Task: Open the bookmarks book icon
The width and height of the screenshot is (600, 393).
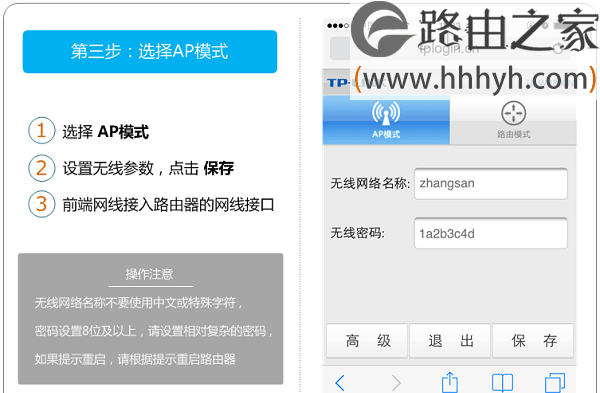Action: 502,382
